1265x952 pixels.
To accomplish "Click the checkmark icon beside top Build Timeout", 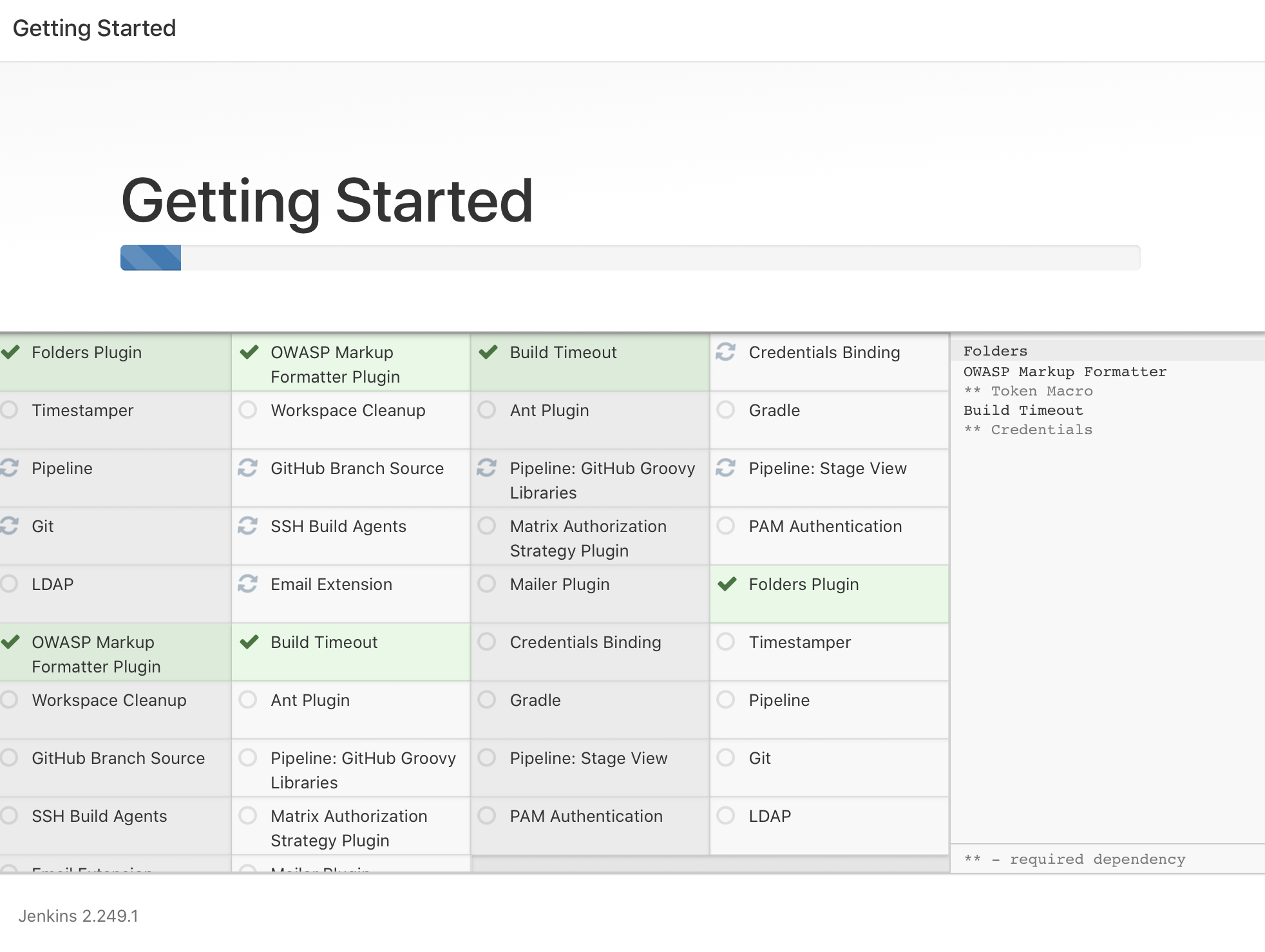I will (488, 352).
